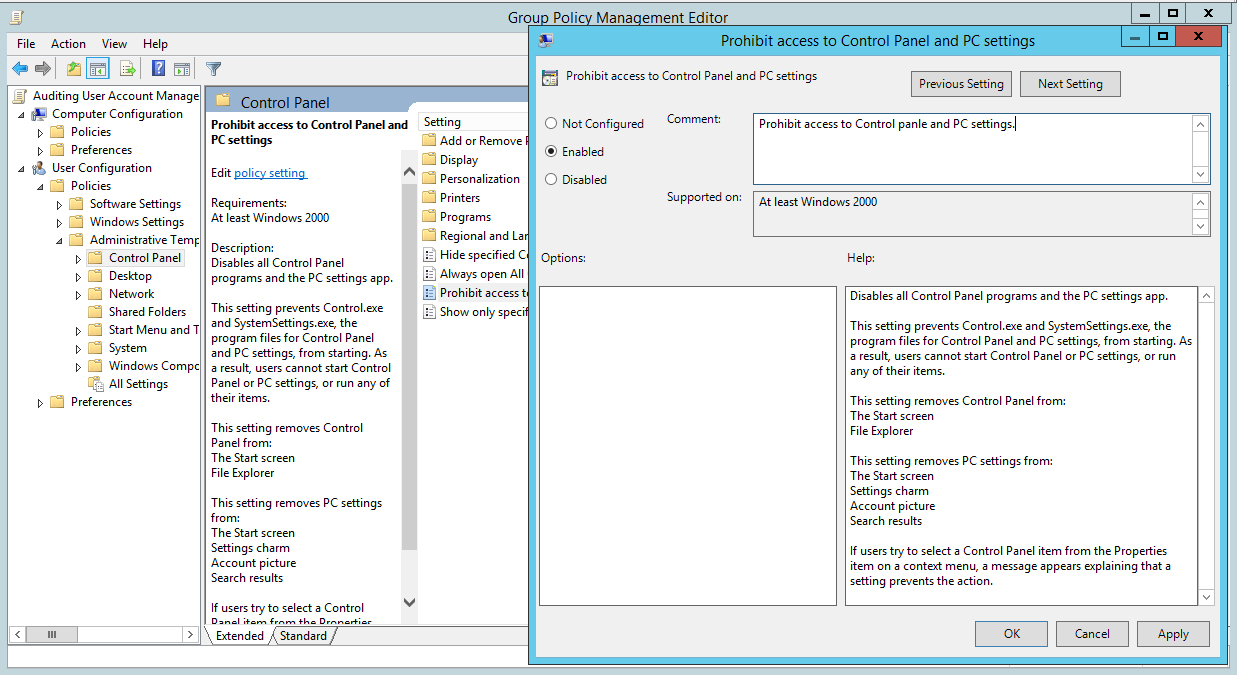The height and width of the screenshot is (675, 1237).
Task: Click inside the Comment text box
Action: (x=972, y=148)
